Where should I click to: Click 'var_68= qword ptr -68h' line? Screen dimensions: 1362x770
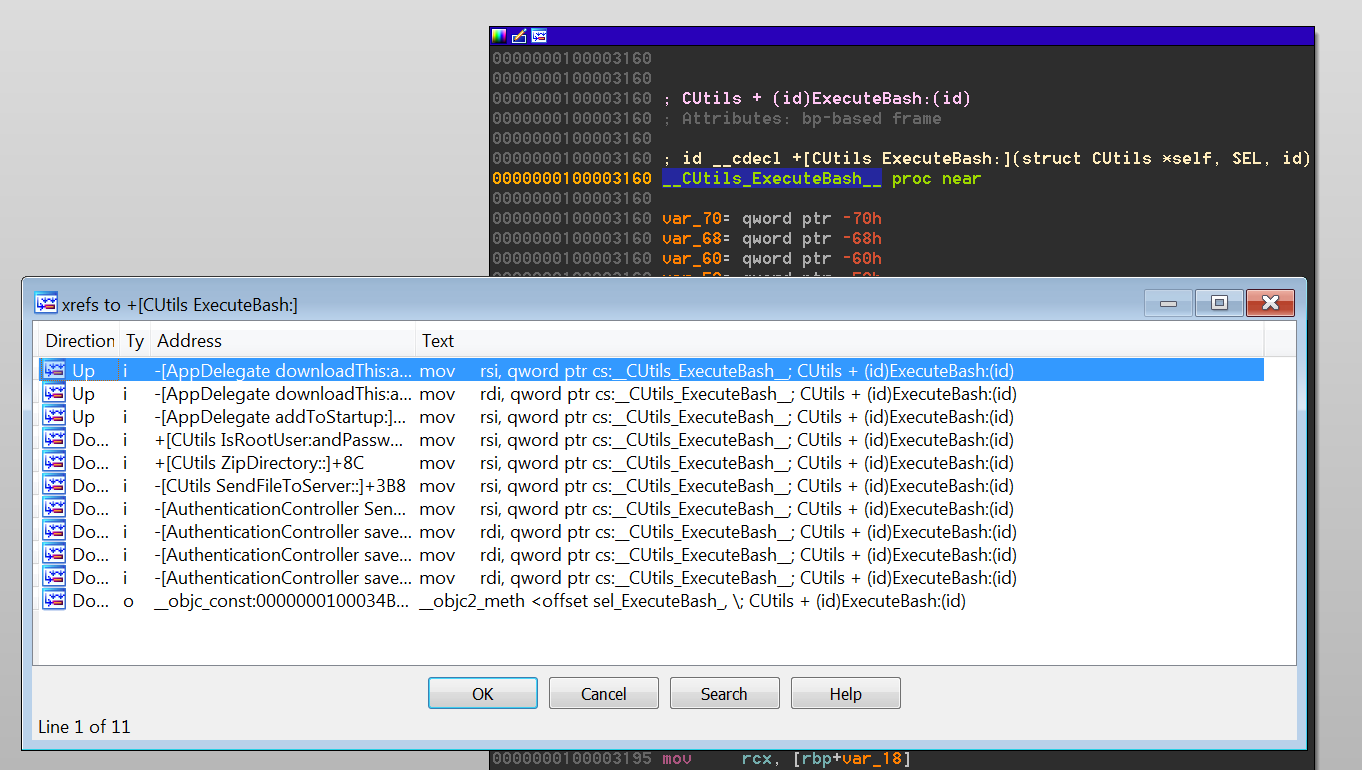click(771, 238)
